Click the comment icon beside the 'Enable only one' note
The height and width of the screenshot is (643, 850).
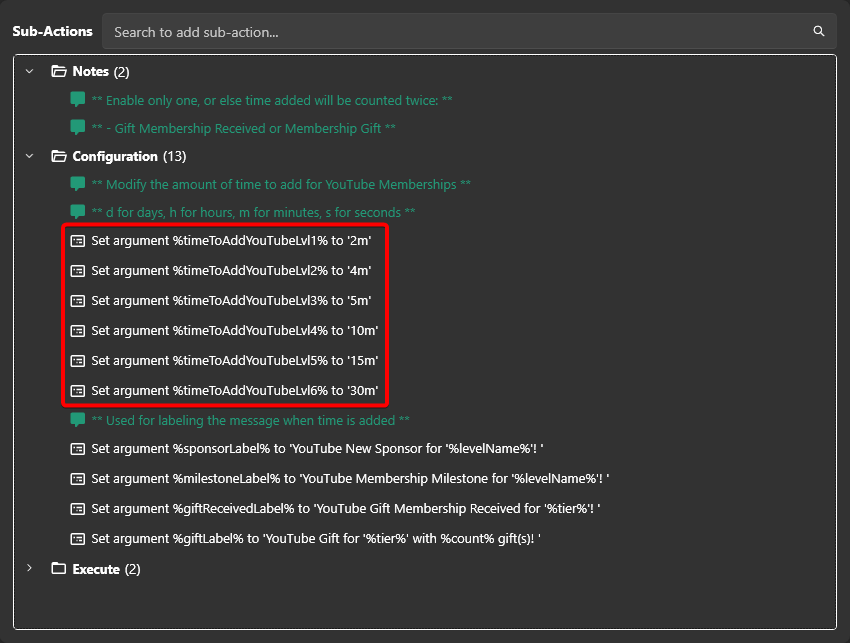point(77,101)
